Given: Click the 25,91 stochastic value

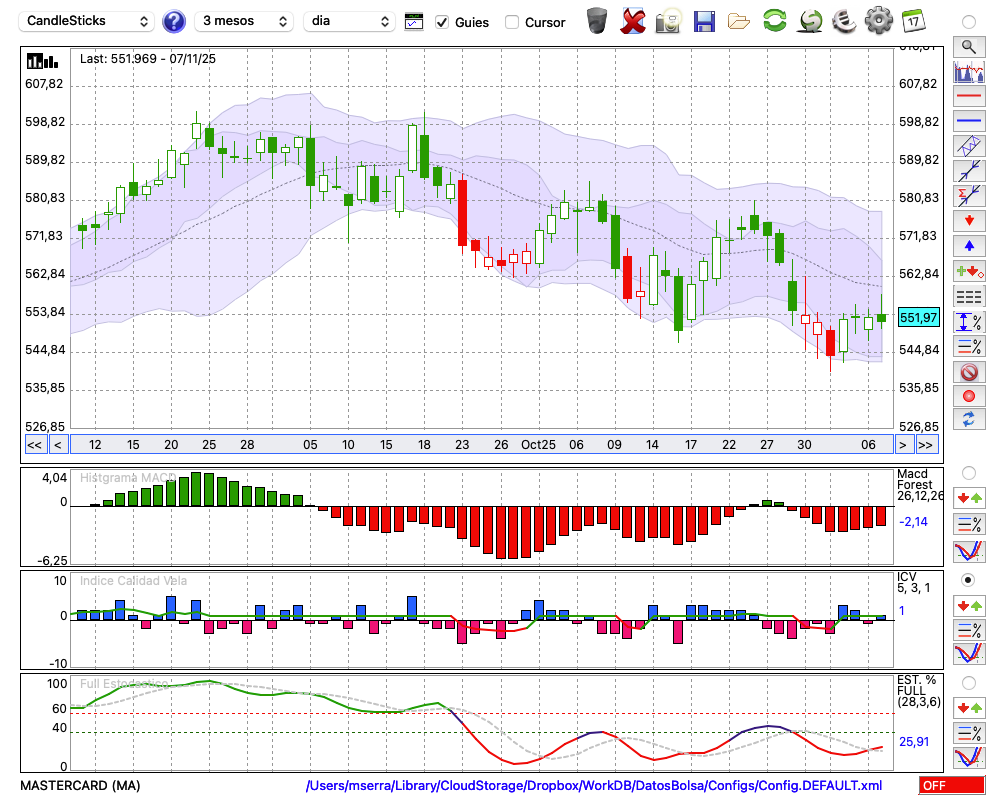Looking at the screenshot, I should 914,742.
